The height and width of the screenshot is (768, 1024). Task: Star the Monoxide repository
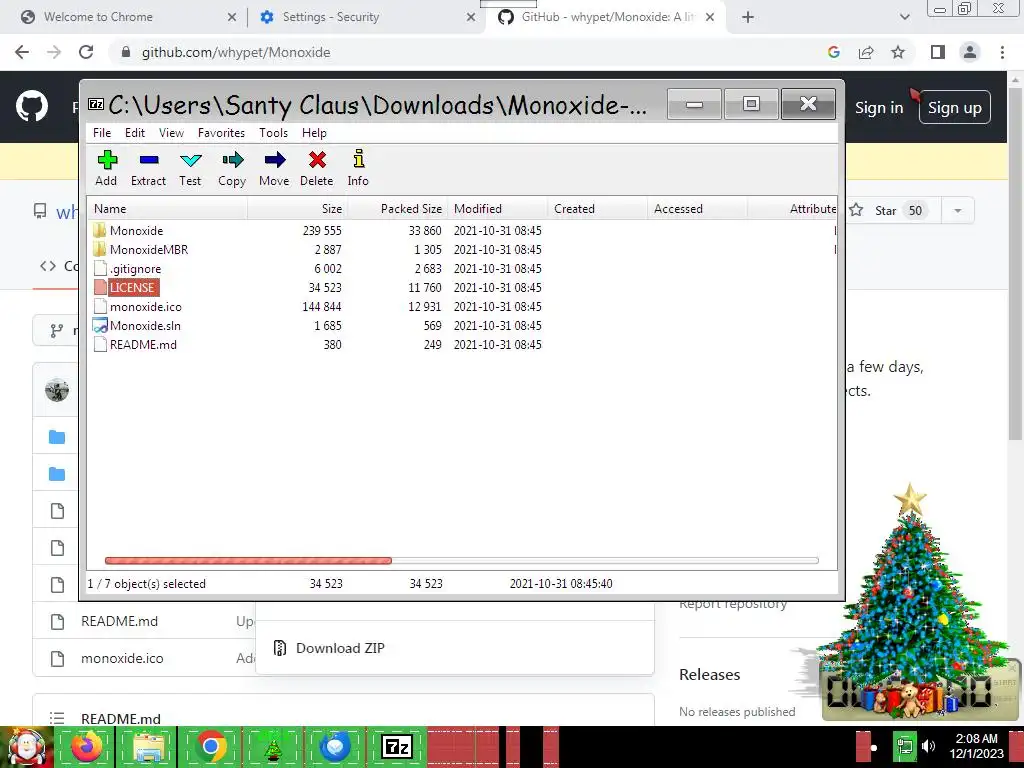[x=887, y=210]
